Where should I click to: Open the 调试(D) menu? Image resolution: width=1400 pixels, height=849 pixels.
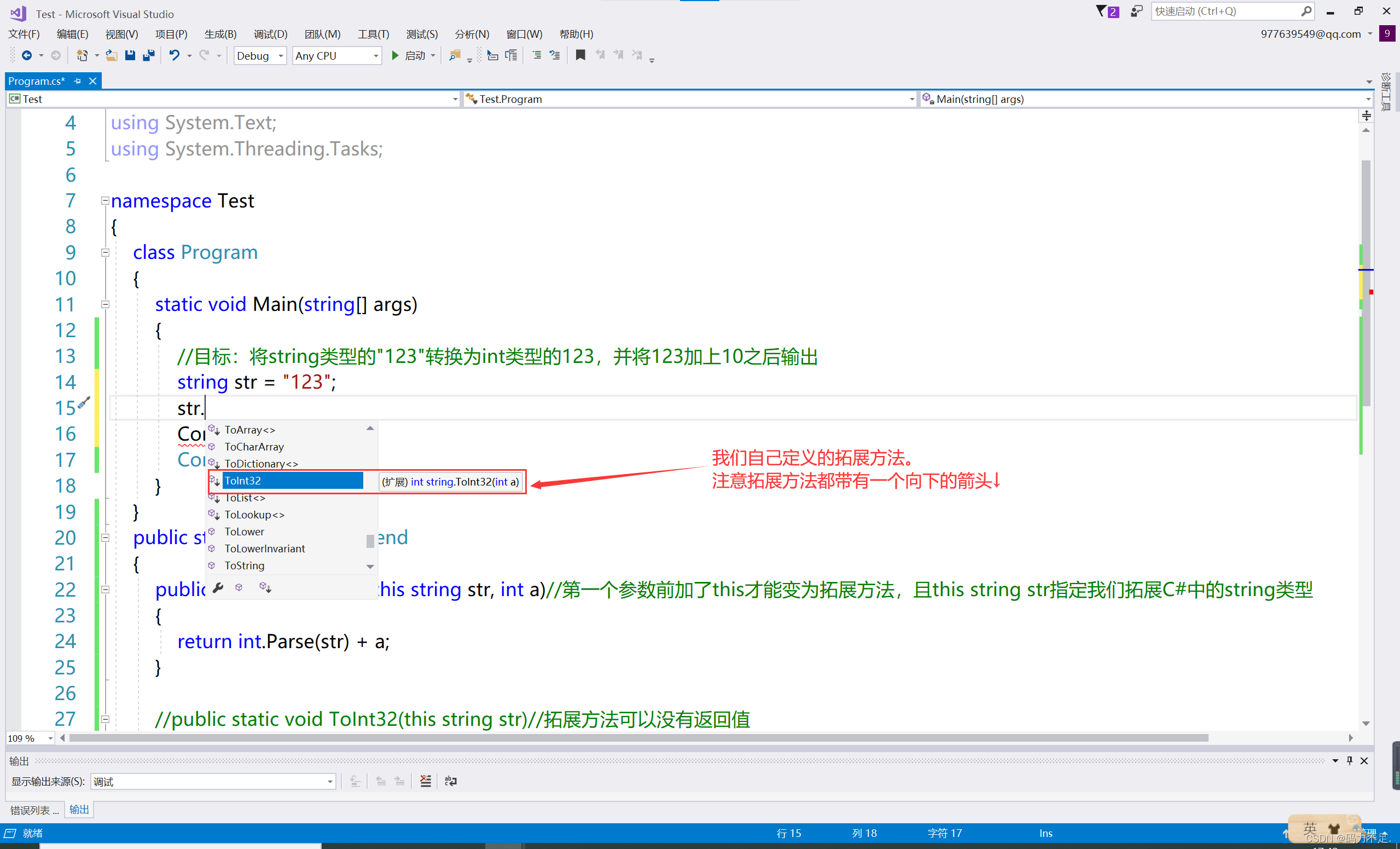(270, 34)
